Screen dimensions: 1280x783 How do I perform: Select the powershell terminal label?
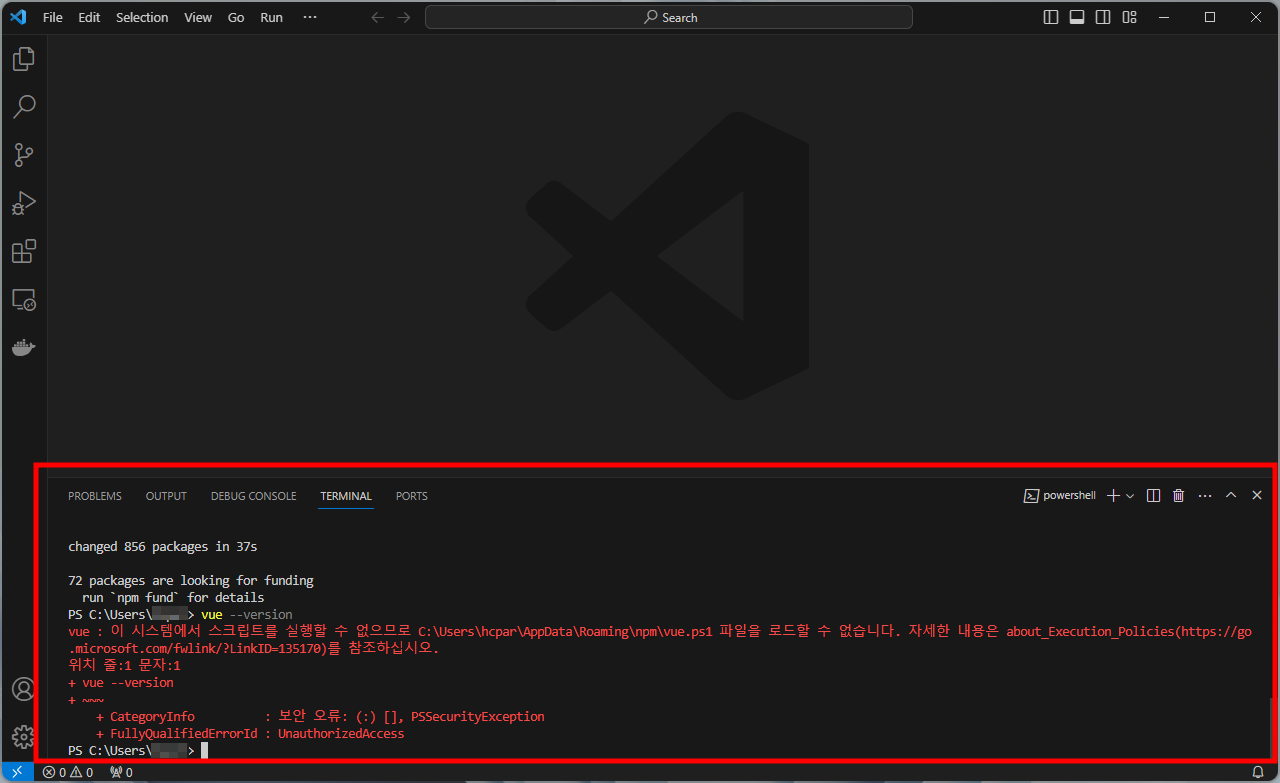(1060, 496)
